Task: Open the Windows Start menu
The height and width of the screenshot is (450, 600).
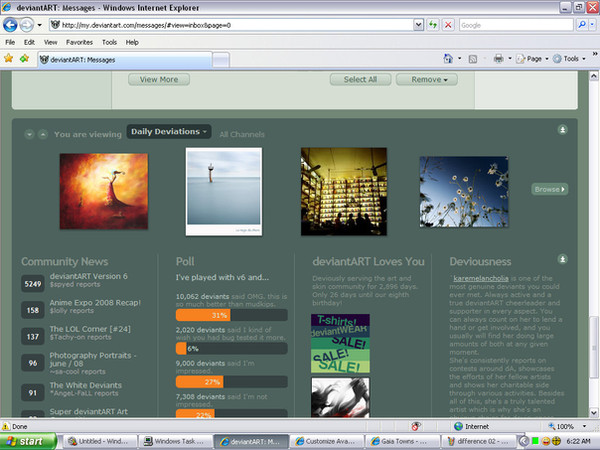Action: (x=28, y=441)
